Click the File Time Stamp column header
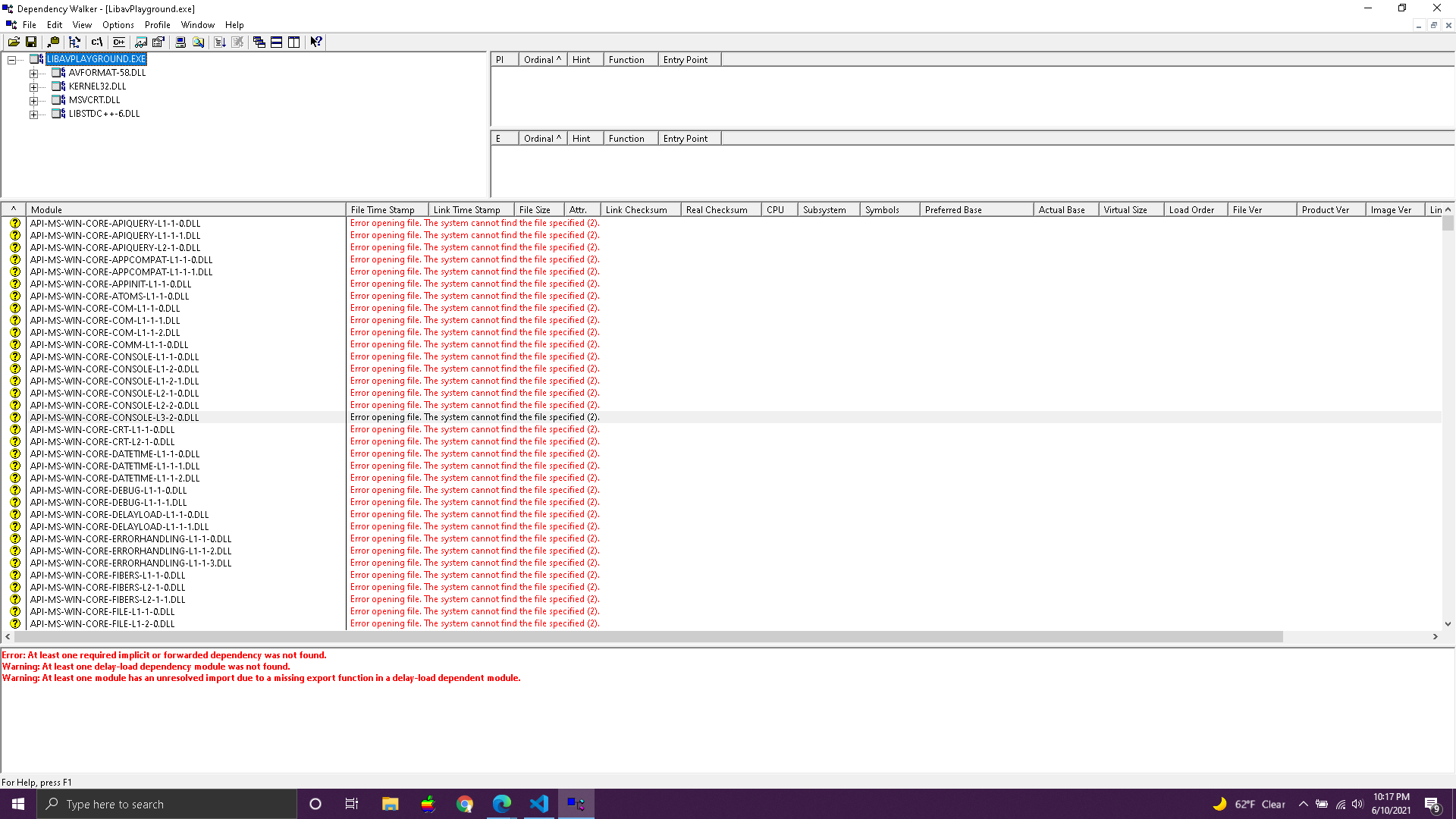This screenshot has width=1456, height=819. (x=387, y=210)
